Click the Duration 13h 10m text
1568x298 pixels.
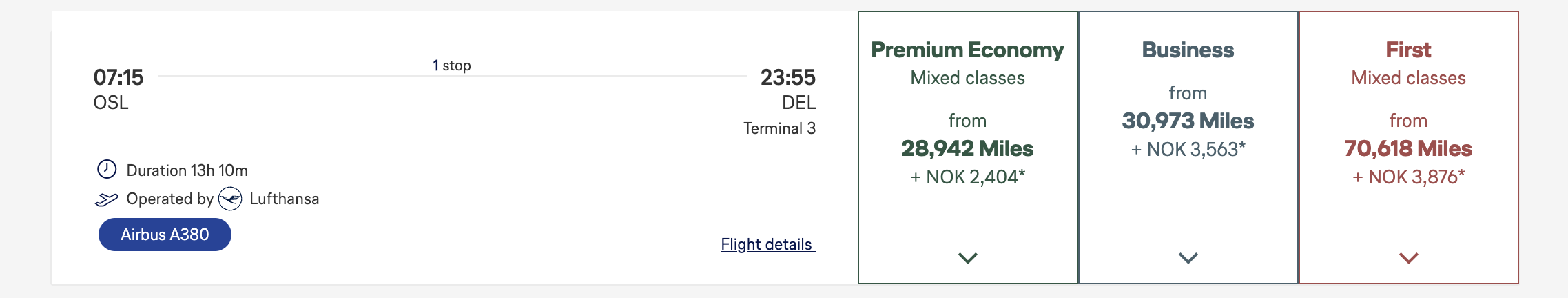187,170
